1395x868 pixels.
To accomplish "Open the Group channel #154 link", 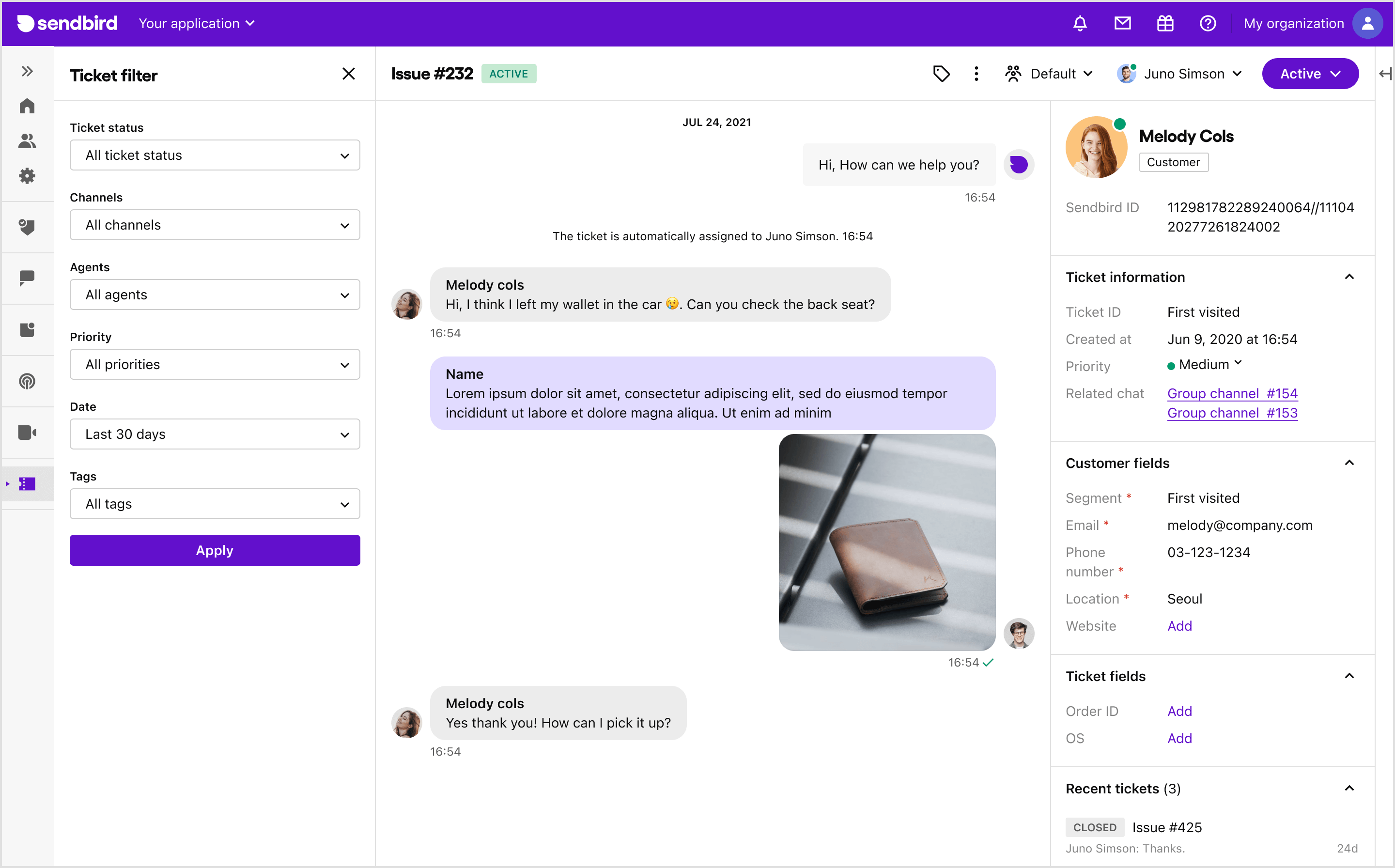I will click(x=1233, y=393).
